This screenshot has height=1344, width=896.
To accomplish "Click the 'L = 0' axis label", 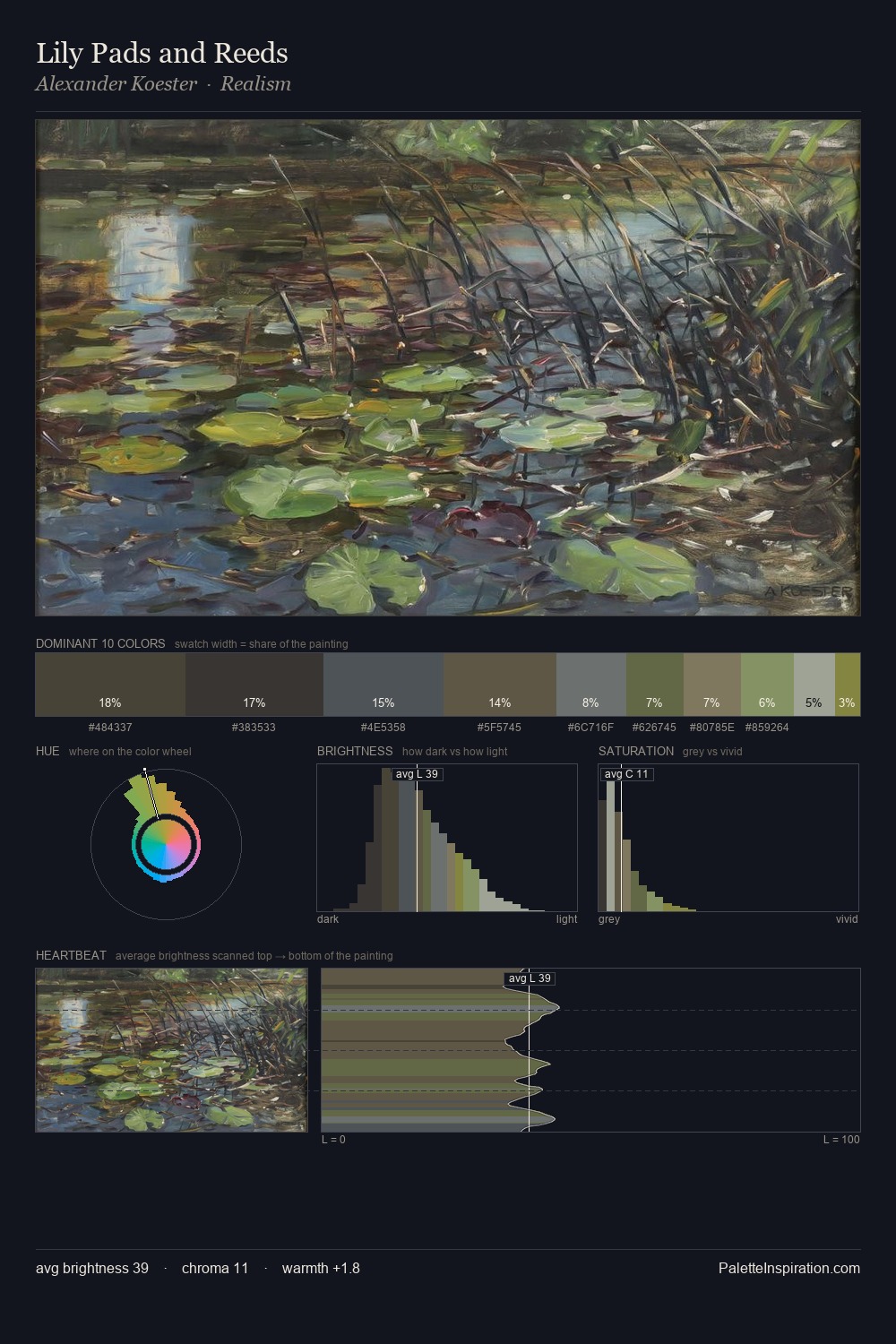I will point(333,1140).
